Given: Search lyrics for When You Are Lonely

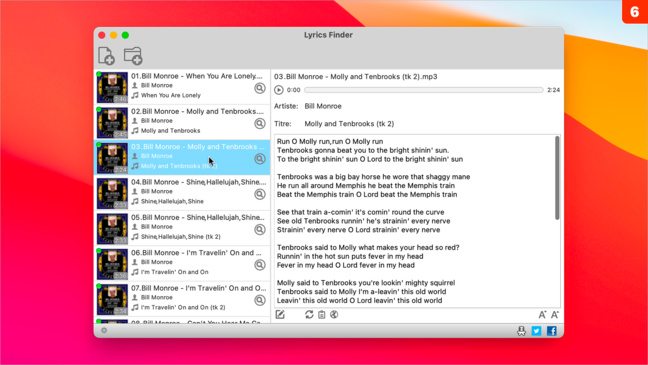Looking at the screenshot, I should coord(260,88).
